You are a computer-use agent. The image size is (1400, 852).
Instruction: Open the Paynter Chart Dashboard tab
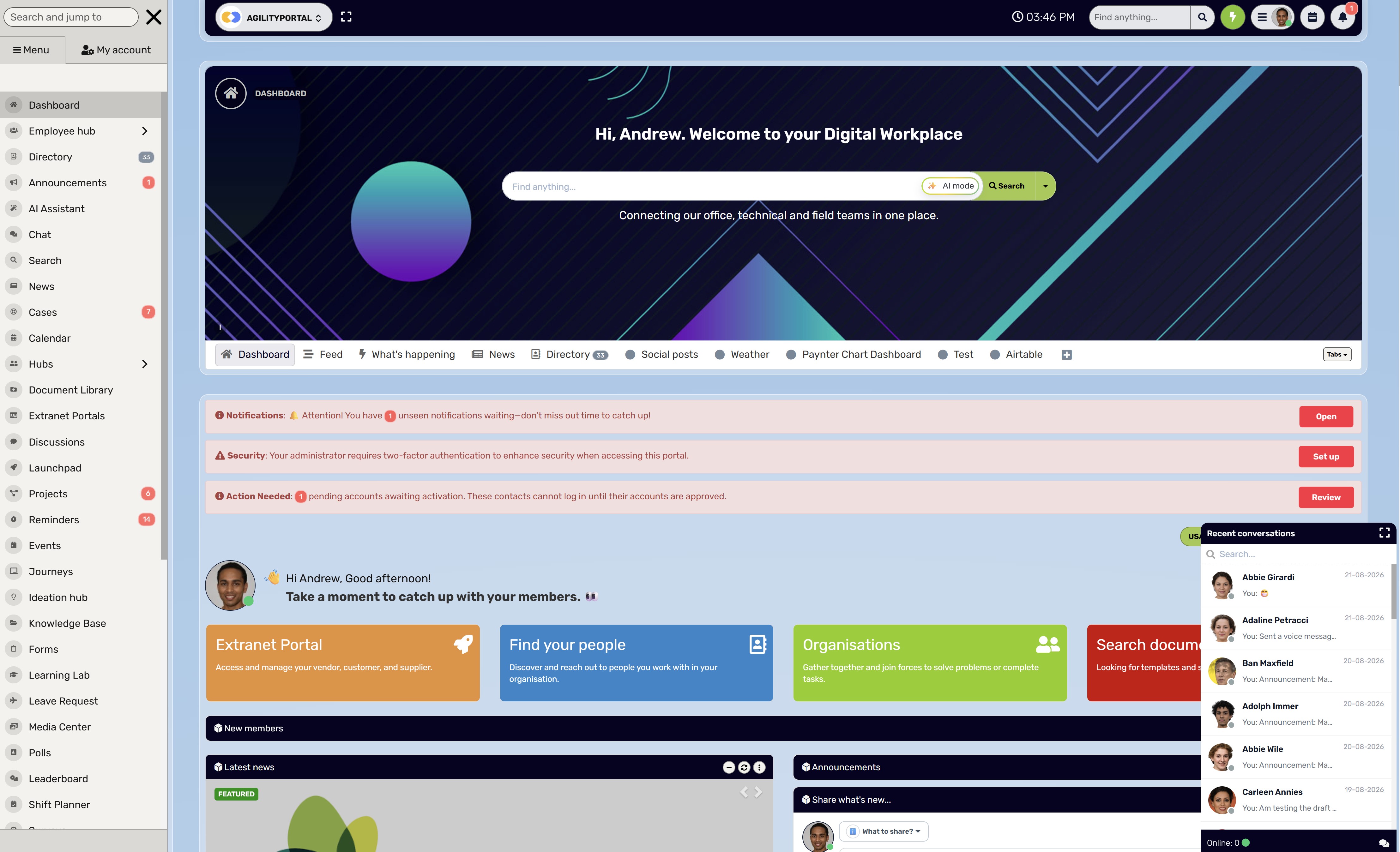point(854,354)
